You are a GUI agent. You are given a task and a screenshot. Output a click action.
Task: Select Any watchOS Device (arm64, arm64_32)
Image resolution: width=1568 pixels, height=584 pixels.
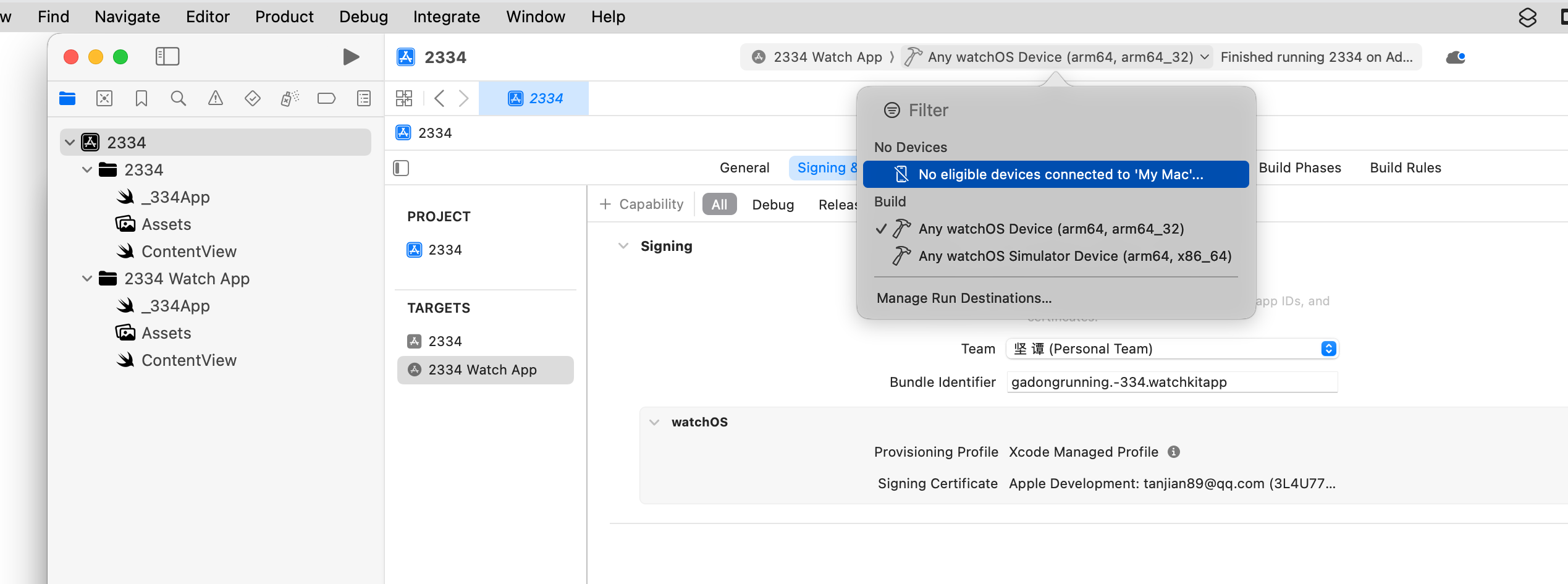1056,229
